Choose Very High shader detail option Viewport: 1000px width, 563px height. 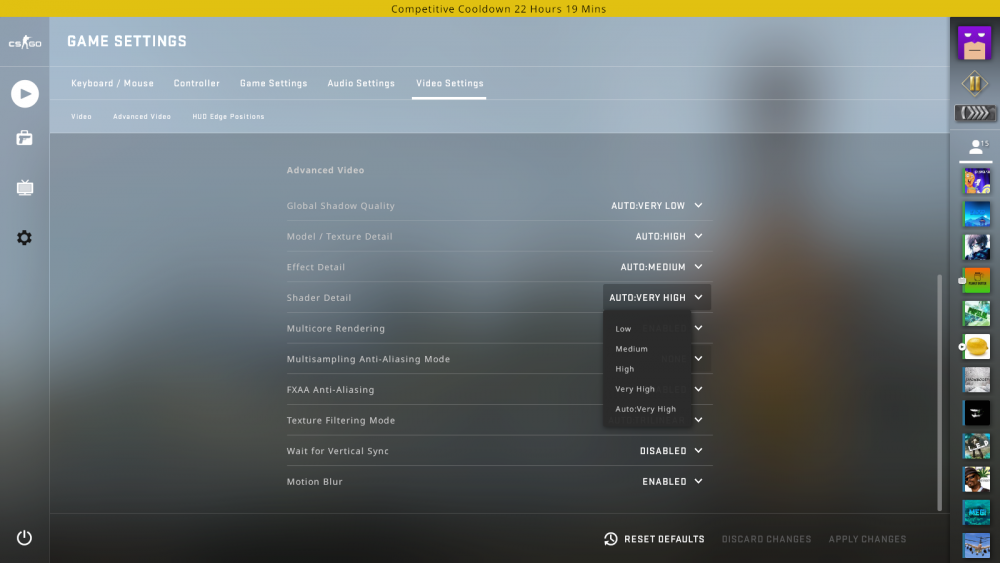click(635, 389)
